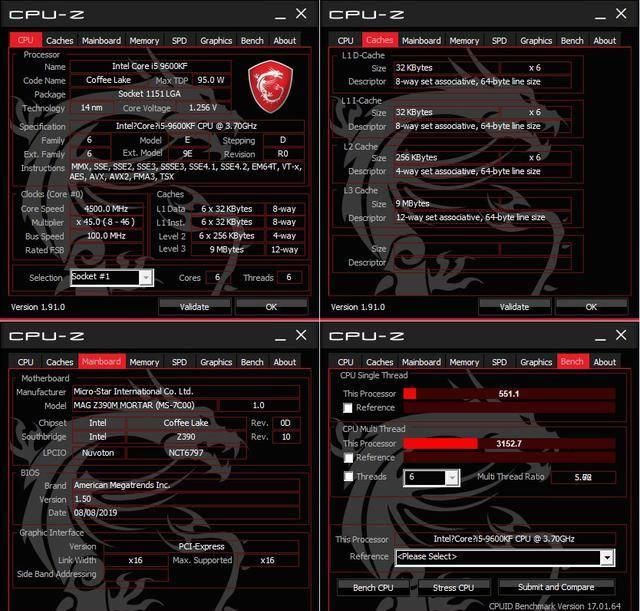Click Specification field in CPU window
640x611 pixels.
pos(187,126)
